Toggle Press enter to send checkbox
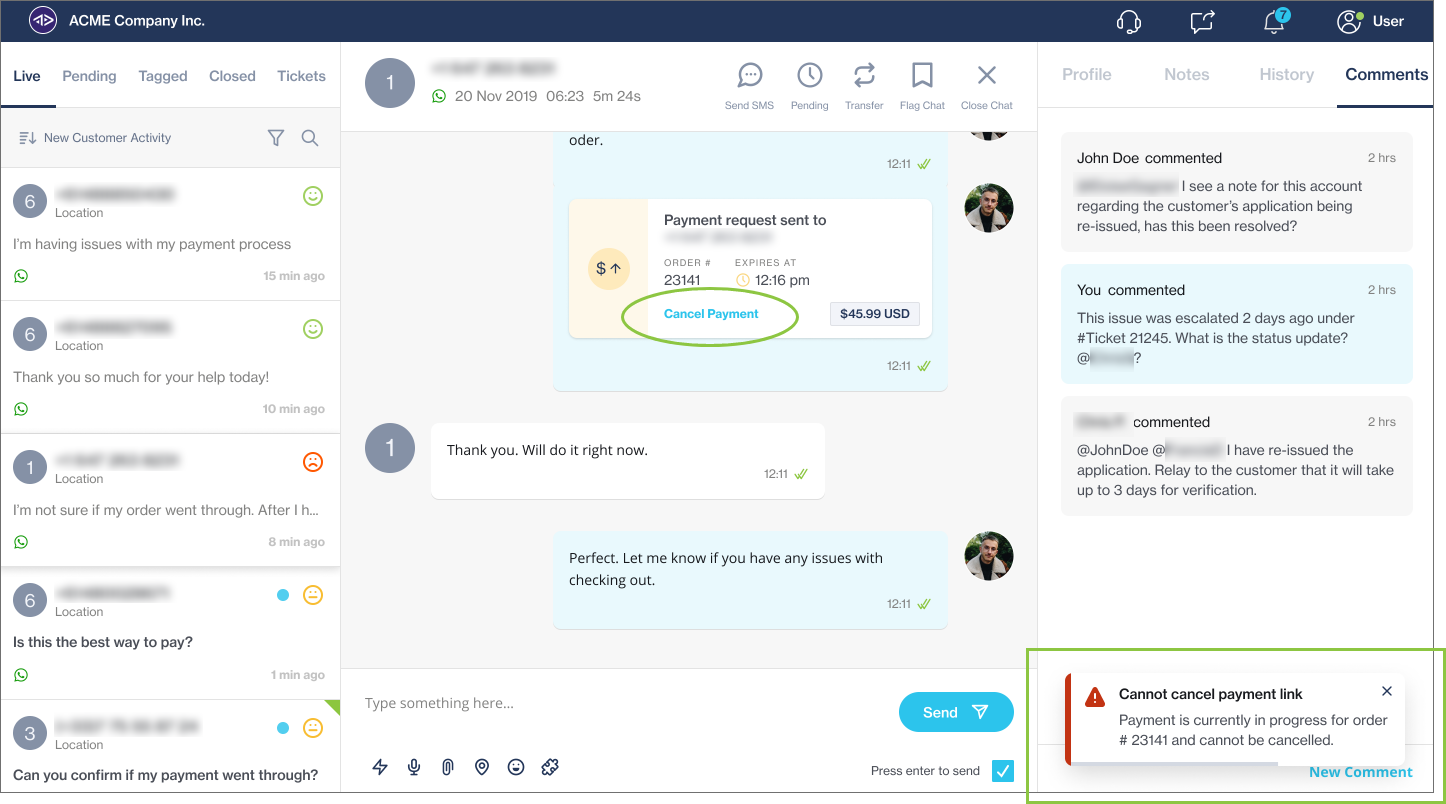The height and width of the screenshot is (804, 1446). click(x=1002, y=770)
